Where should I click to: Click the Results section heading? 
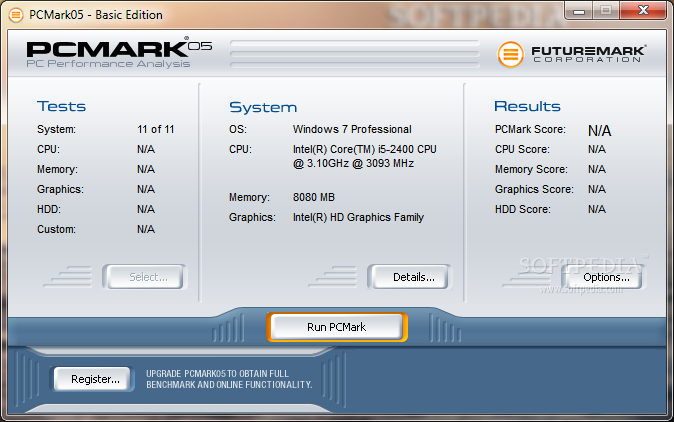click(x=527, y=106)
